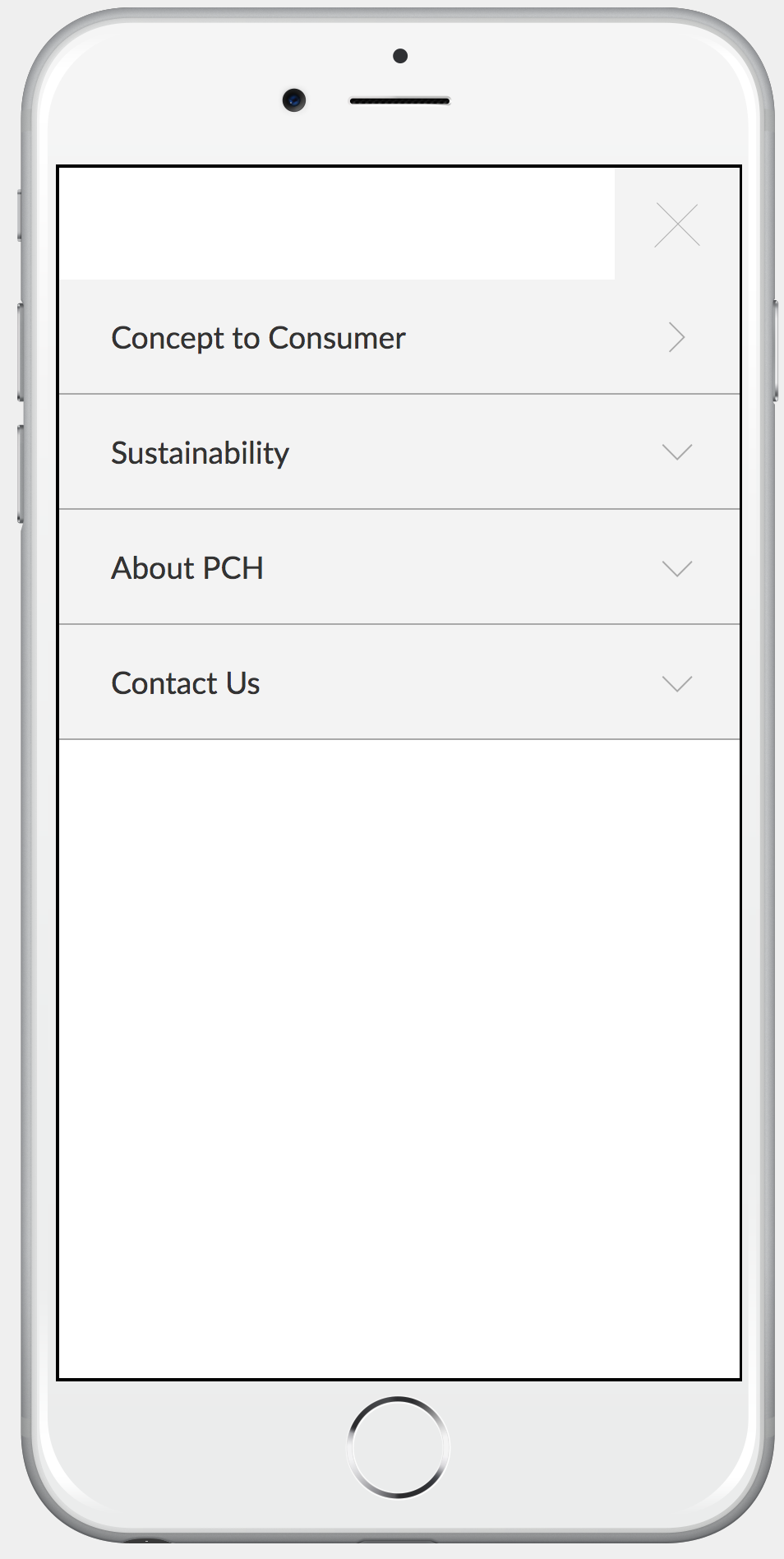Tap the About PCH menu label
Viewport: 784px width, 1559px height.
tap(187, 568)
